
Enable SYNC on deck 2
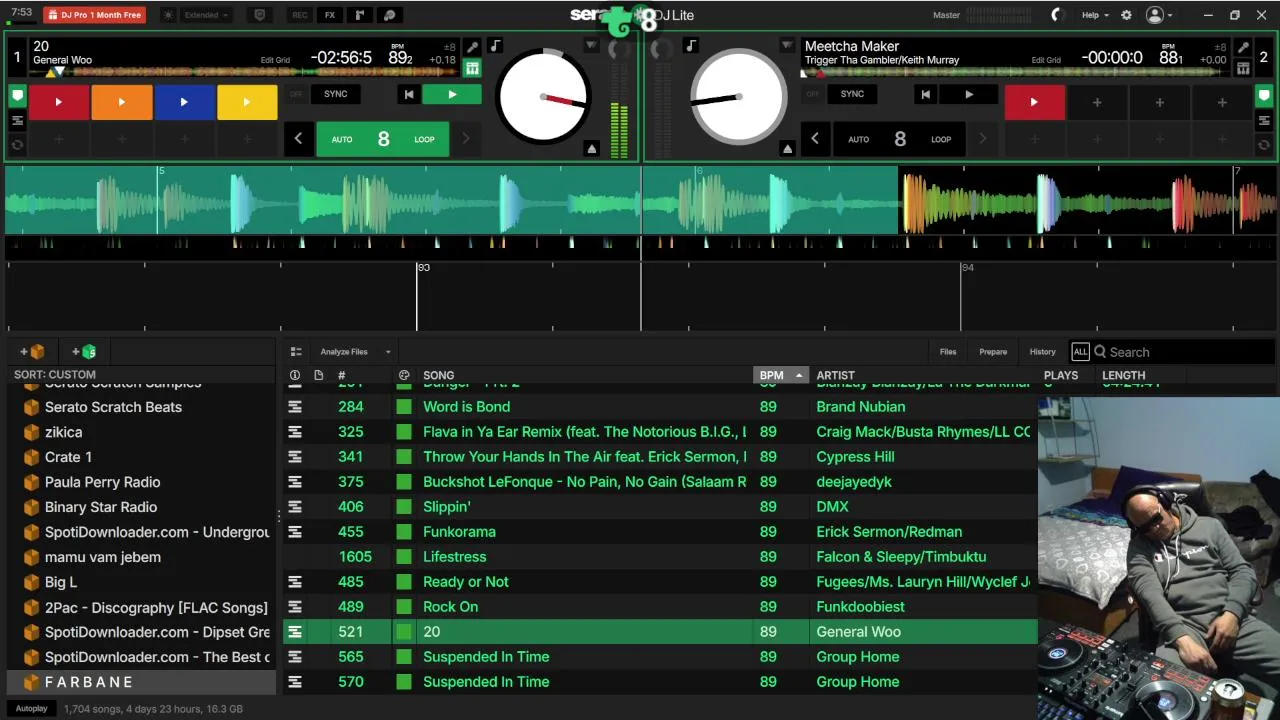[852, 94]
